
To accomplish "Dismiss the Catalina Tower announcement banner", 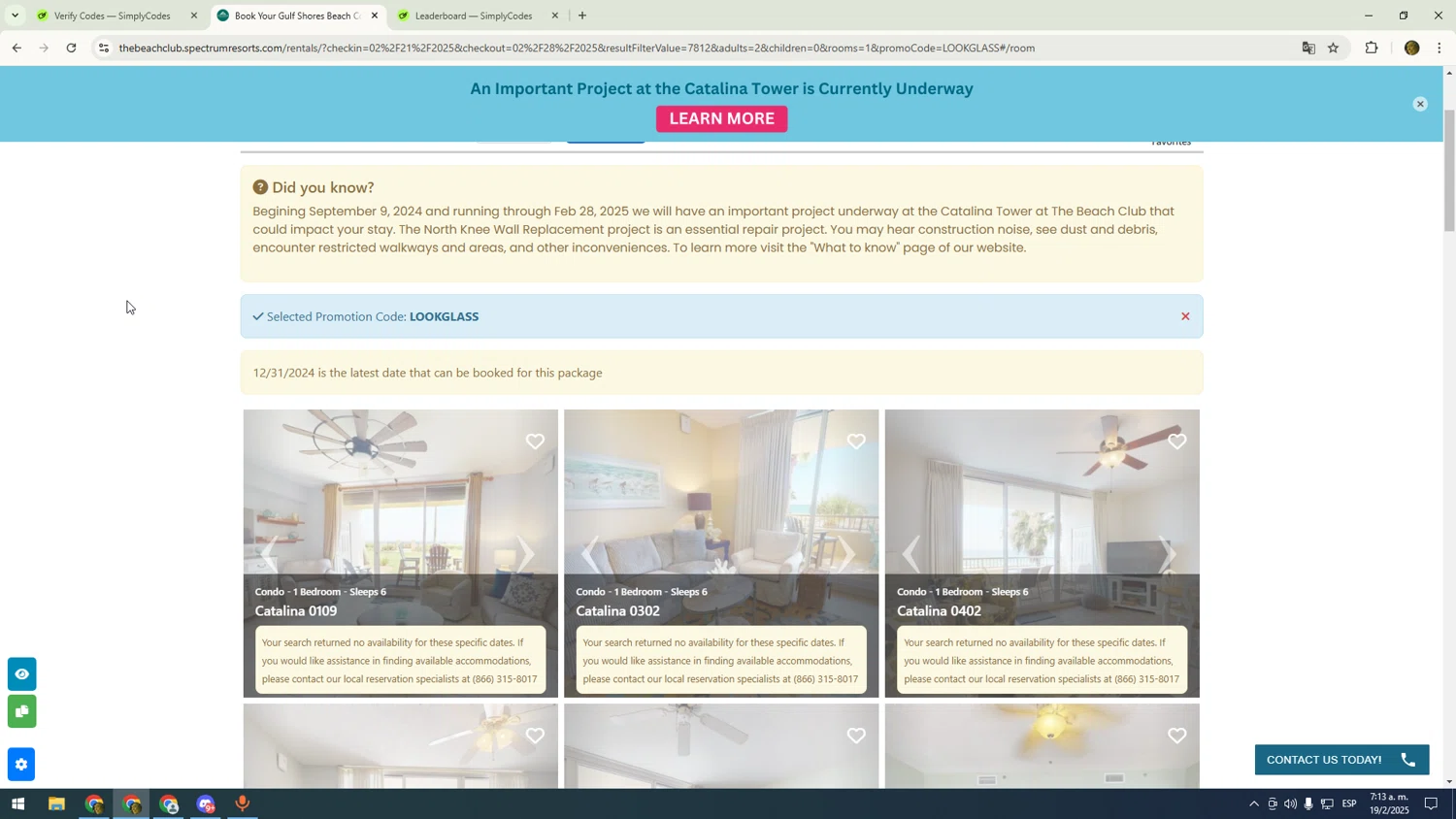I will [1420, 104].
